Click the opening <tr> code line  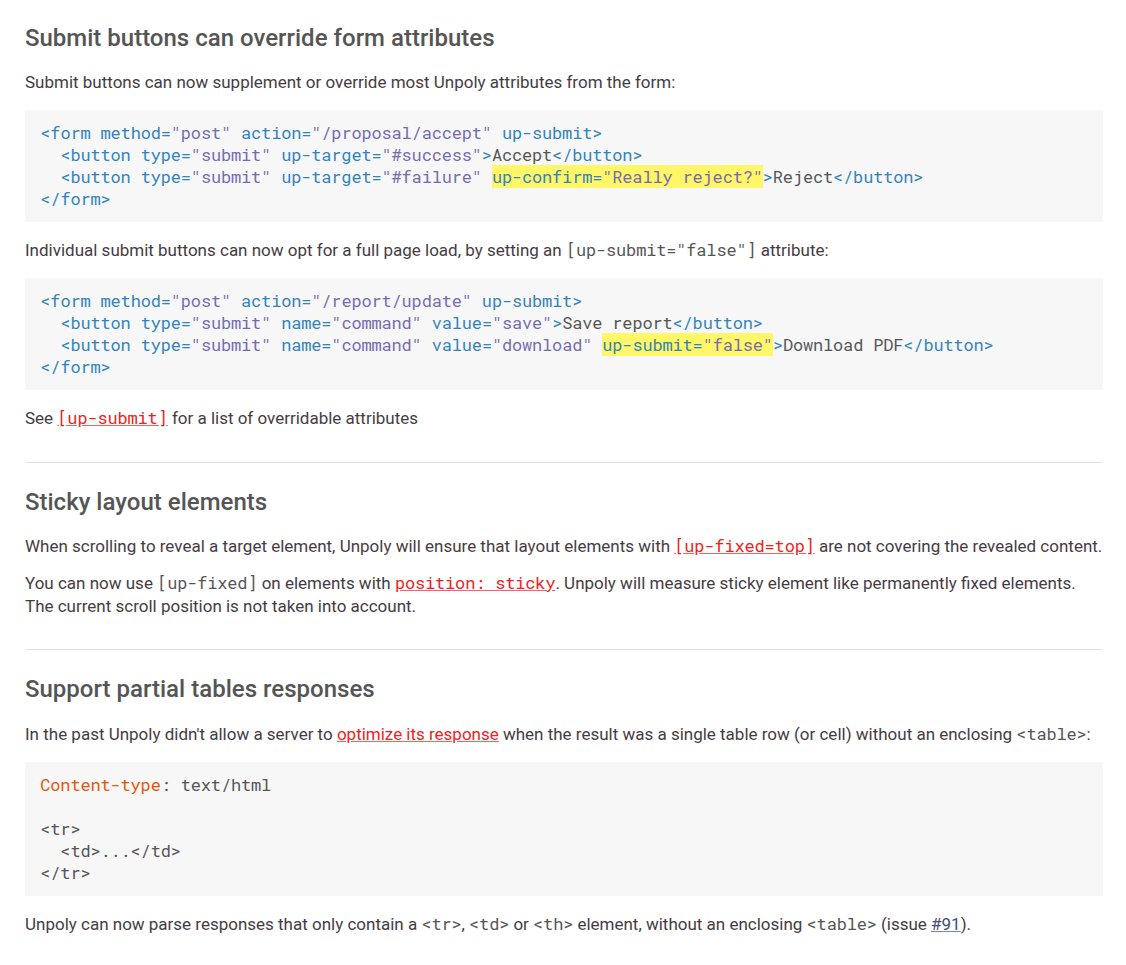(x=60, y=829)
